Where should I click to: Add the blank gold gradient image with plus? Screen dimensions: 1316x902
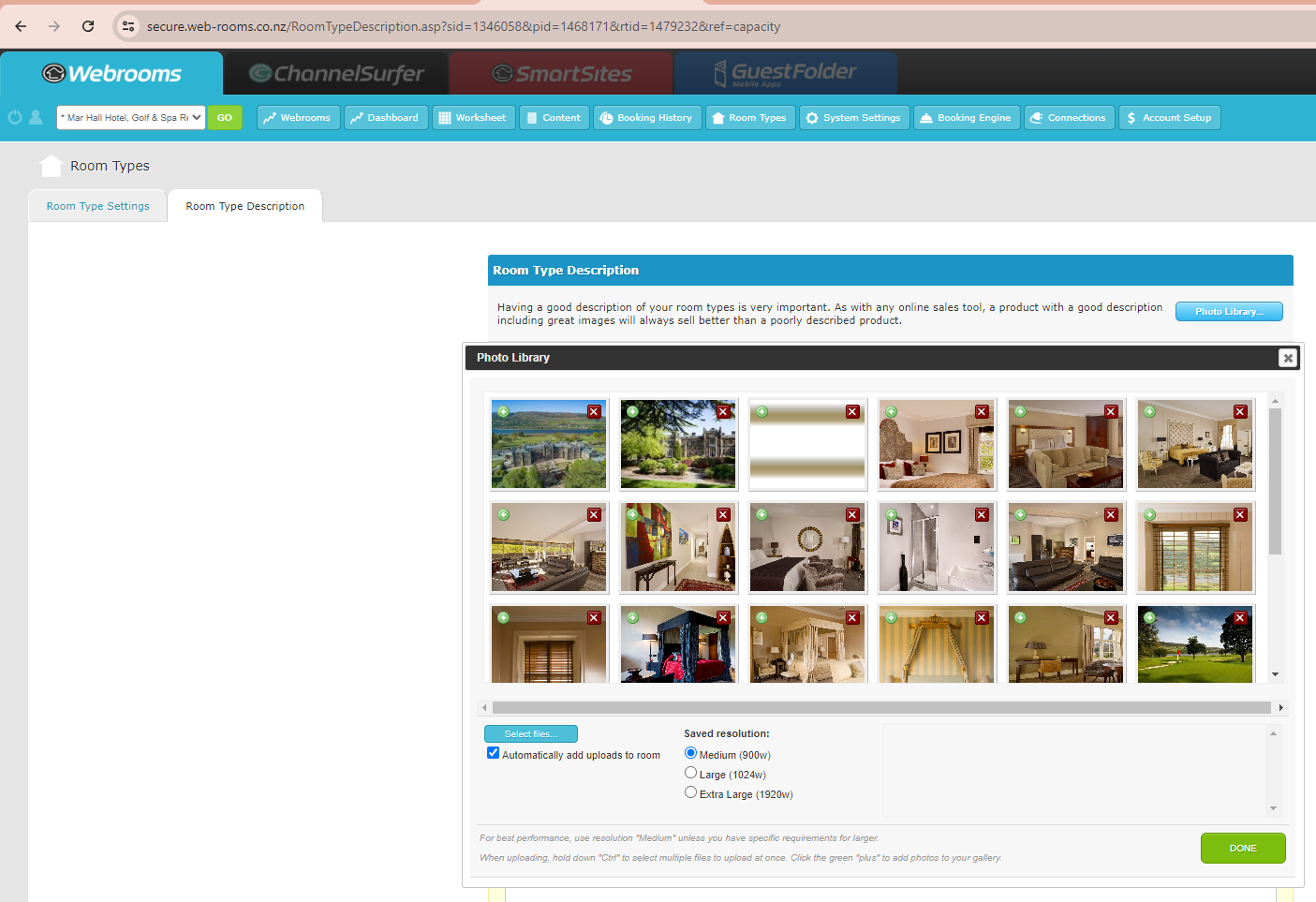click(762, 412)
